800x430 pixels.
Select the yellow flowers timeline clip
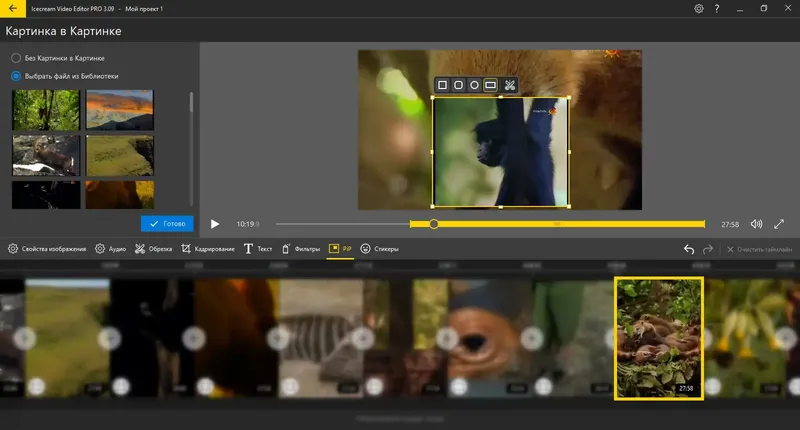tap(746, 338)
